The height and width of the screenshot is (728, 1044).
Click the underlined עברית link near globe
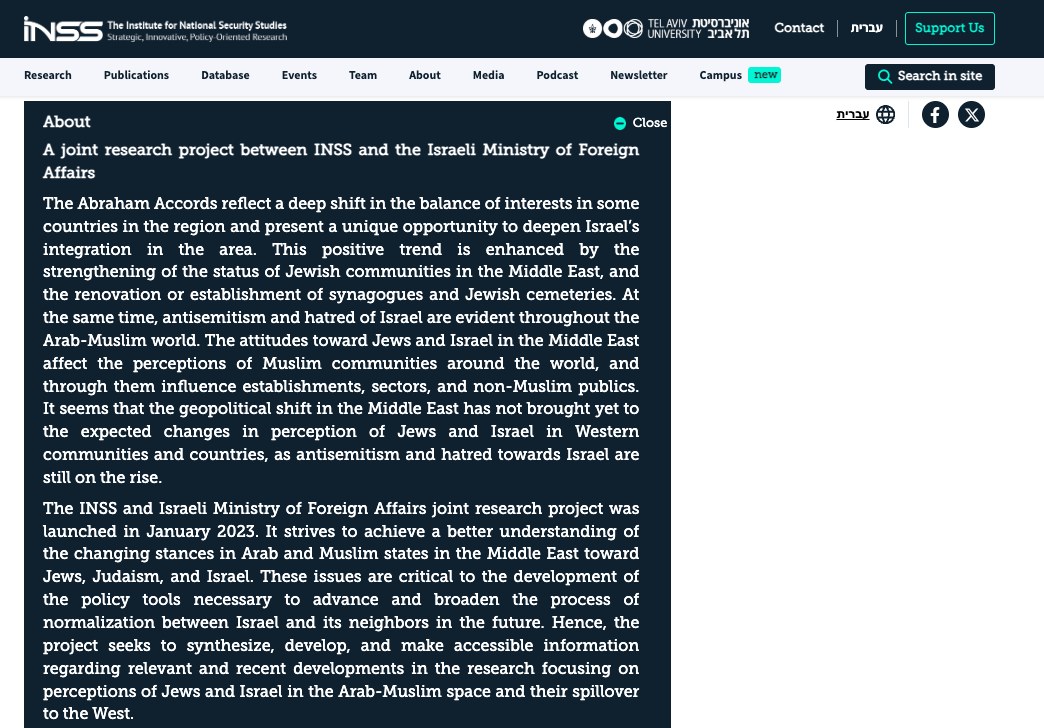click(x=853, y=115)
